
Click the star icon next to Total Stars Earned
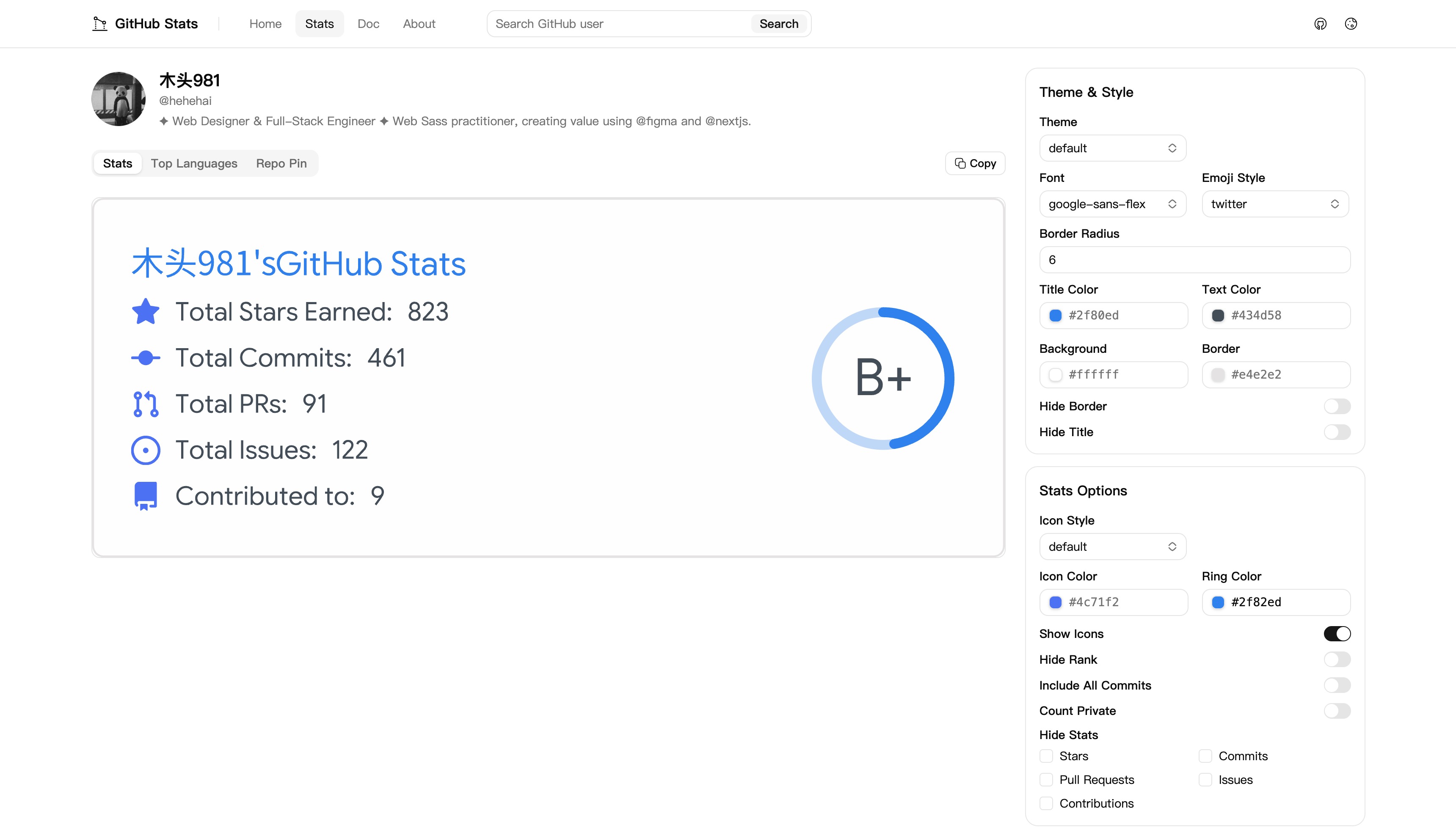[x=146, y=311]
